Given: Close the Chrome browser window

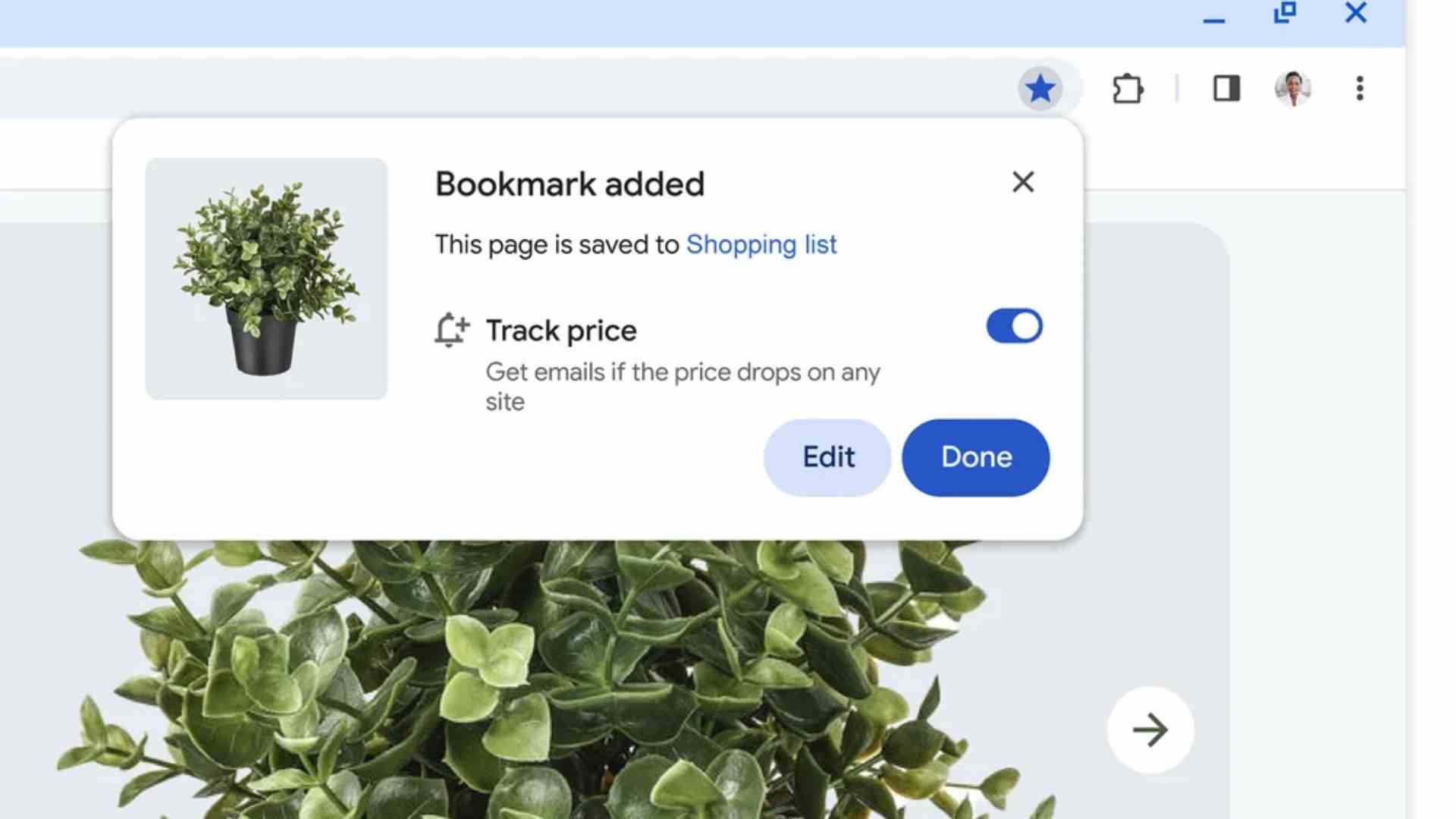Looking at the screenshot, I should tap(1357, 14).
